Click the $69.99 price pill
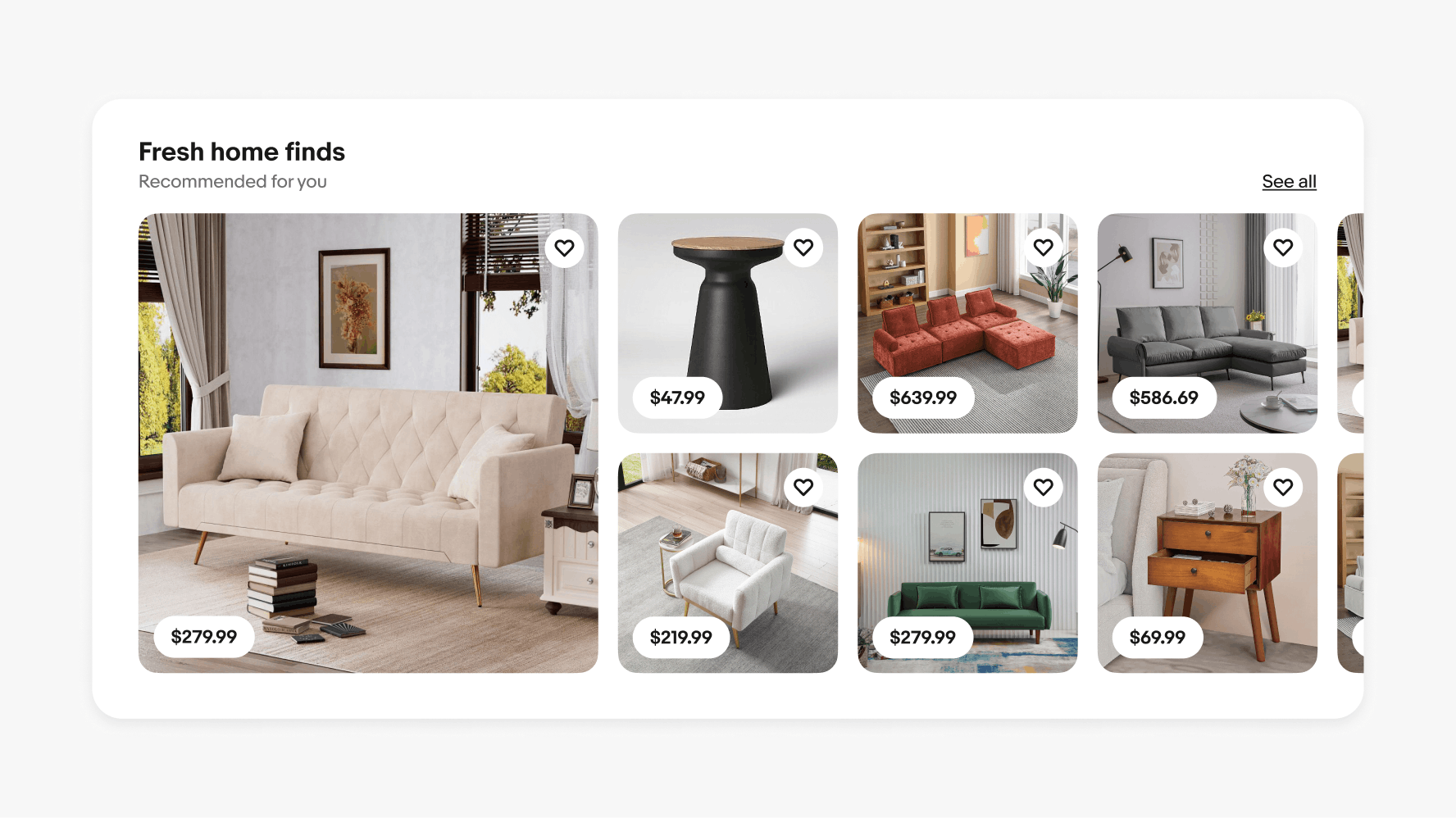The image size is (1456, 818). [x=1157, y=637]
